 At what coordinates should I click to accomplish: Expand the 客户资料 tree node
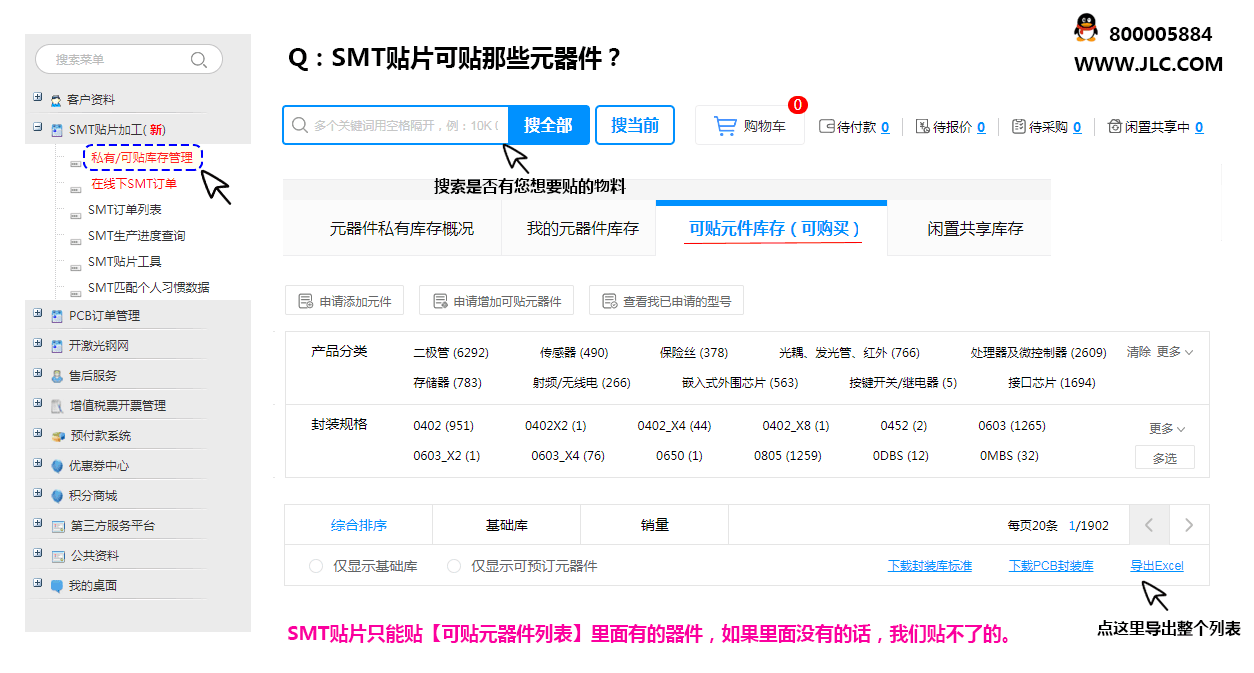coord(38,98)
